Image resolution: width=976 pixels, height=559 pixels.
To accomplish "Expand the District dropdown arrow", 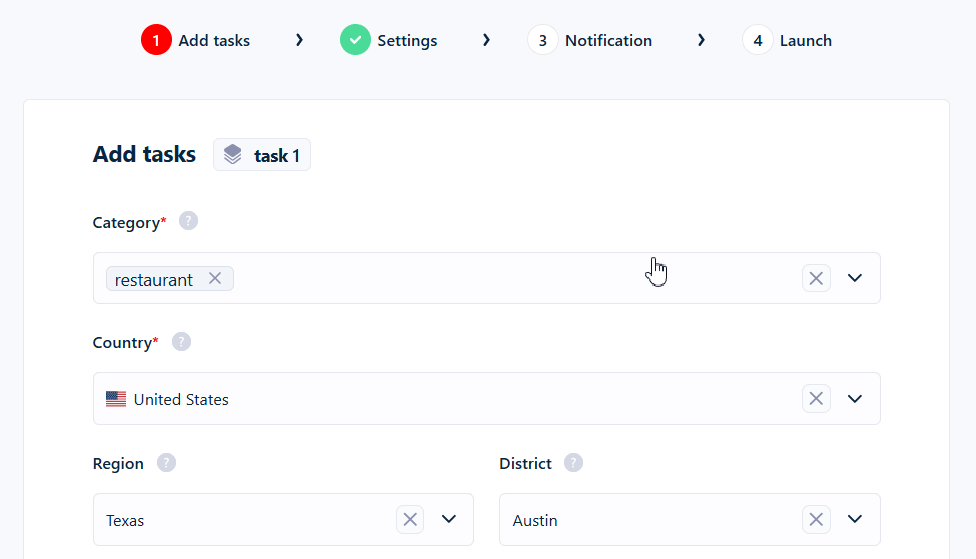I will coord(855,519).
